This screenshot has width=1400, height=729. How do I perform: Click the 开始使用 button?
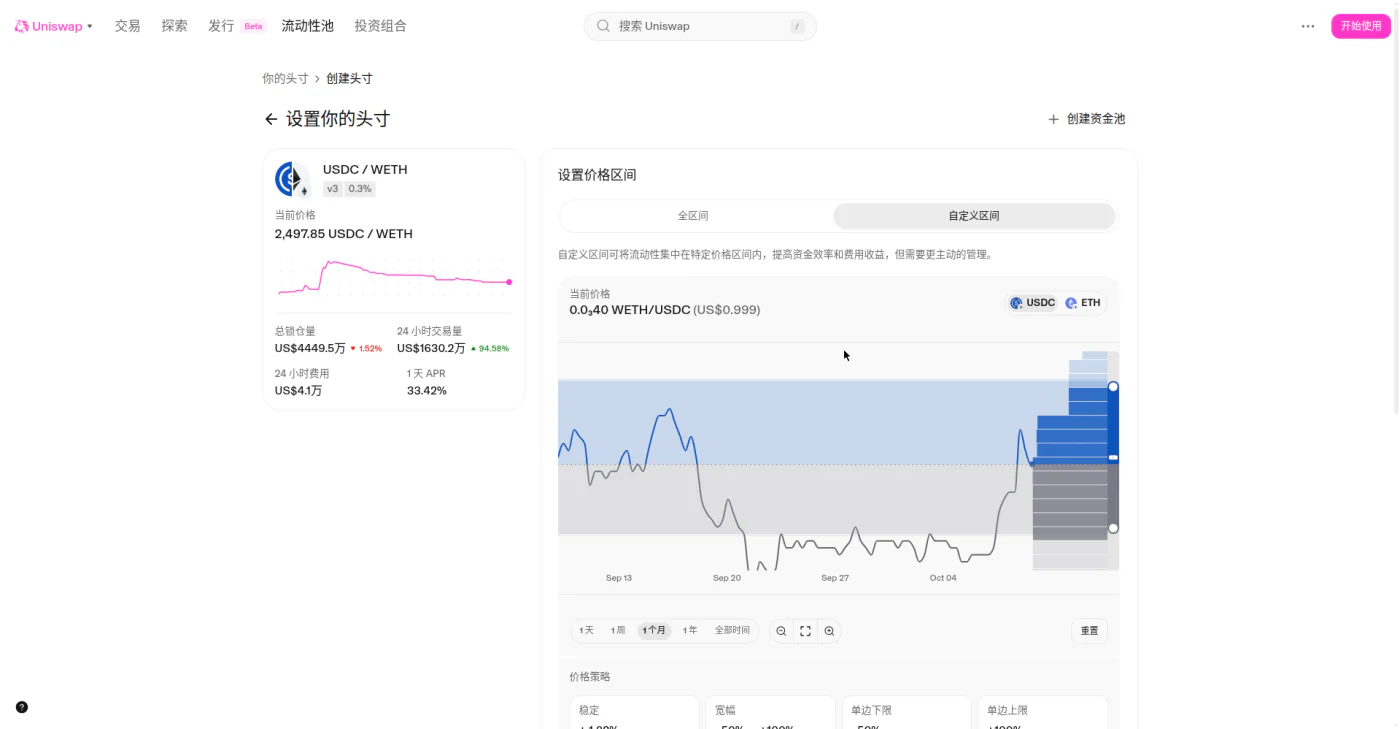click(1361, 26)
